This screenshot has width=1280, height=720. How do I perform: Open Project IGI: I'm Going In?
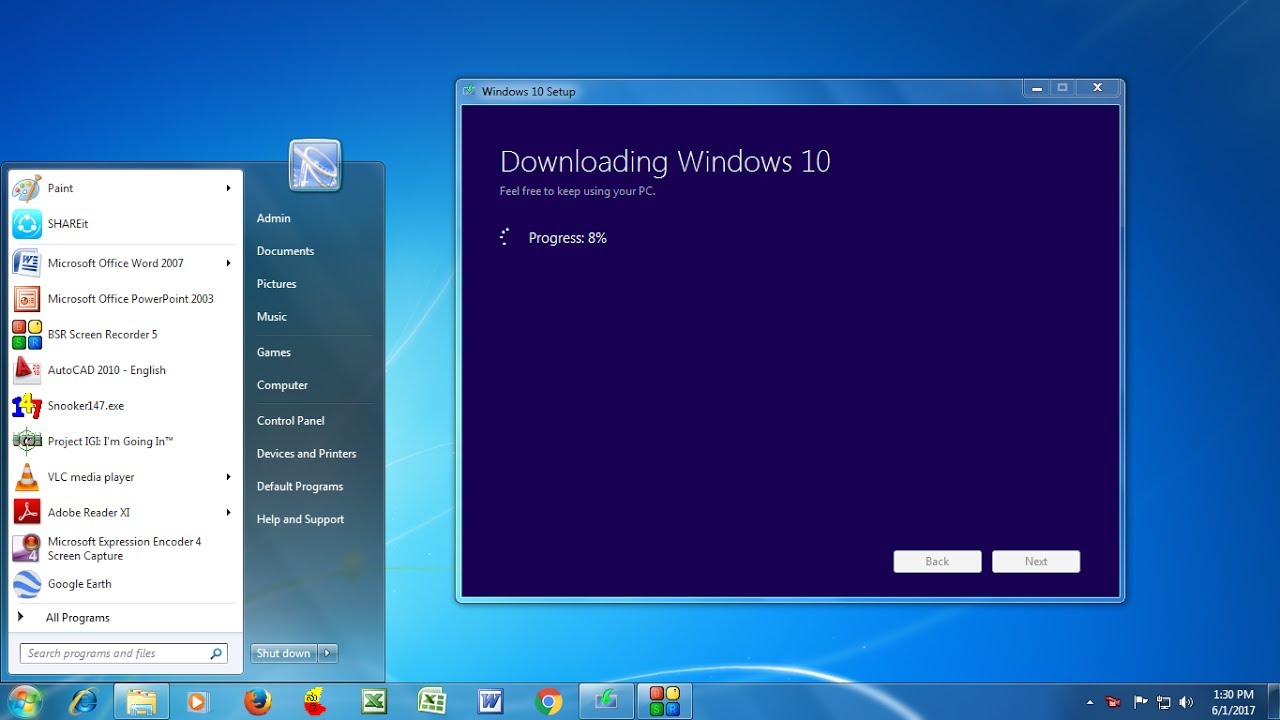[x=110, y=441]
